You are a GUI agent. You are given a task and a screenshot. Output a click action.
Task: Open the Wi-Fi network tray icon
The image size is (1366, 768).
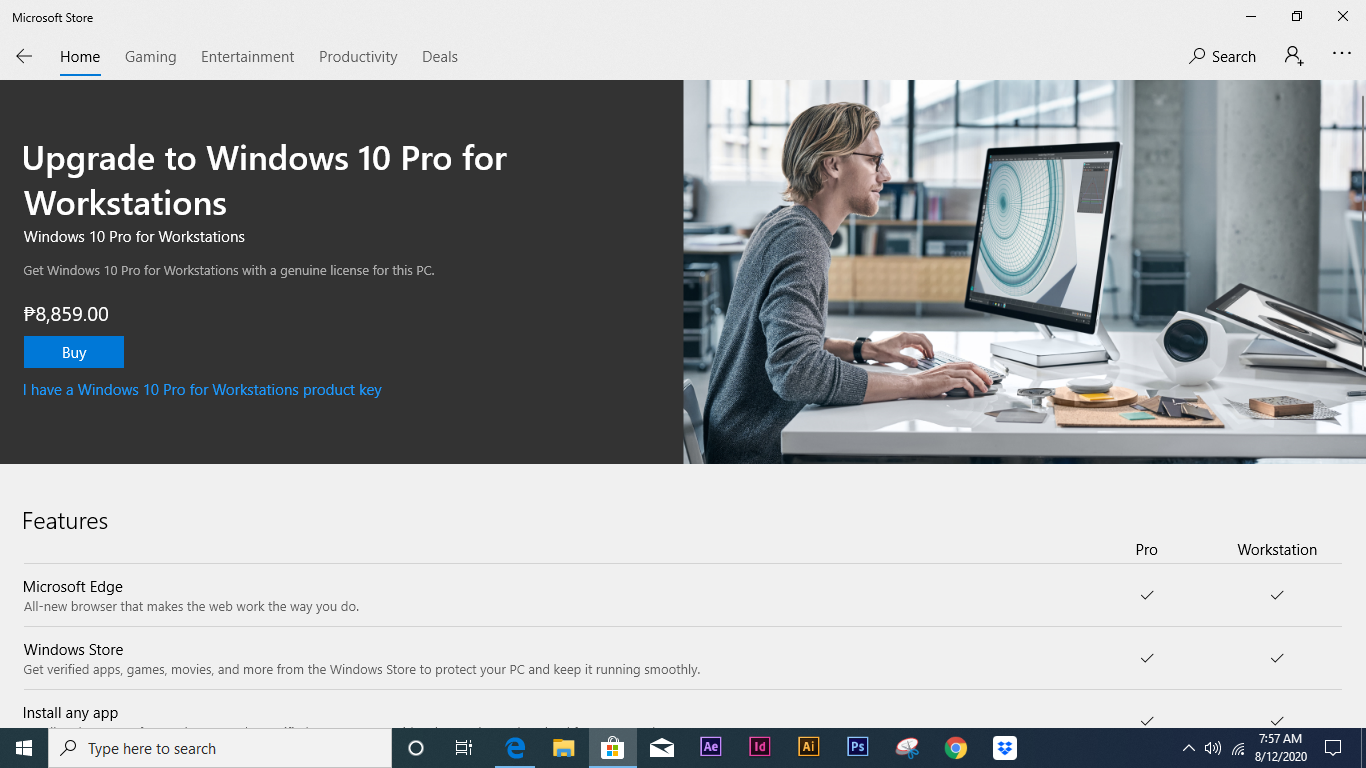pos(1239,748)
